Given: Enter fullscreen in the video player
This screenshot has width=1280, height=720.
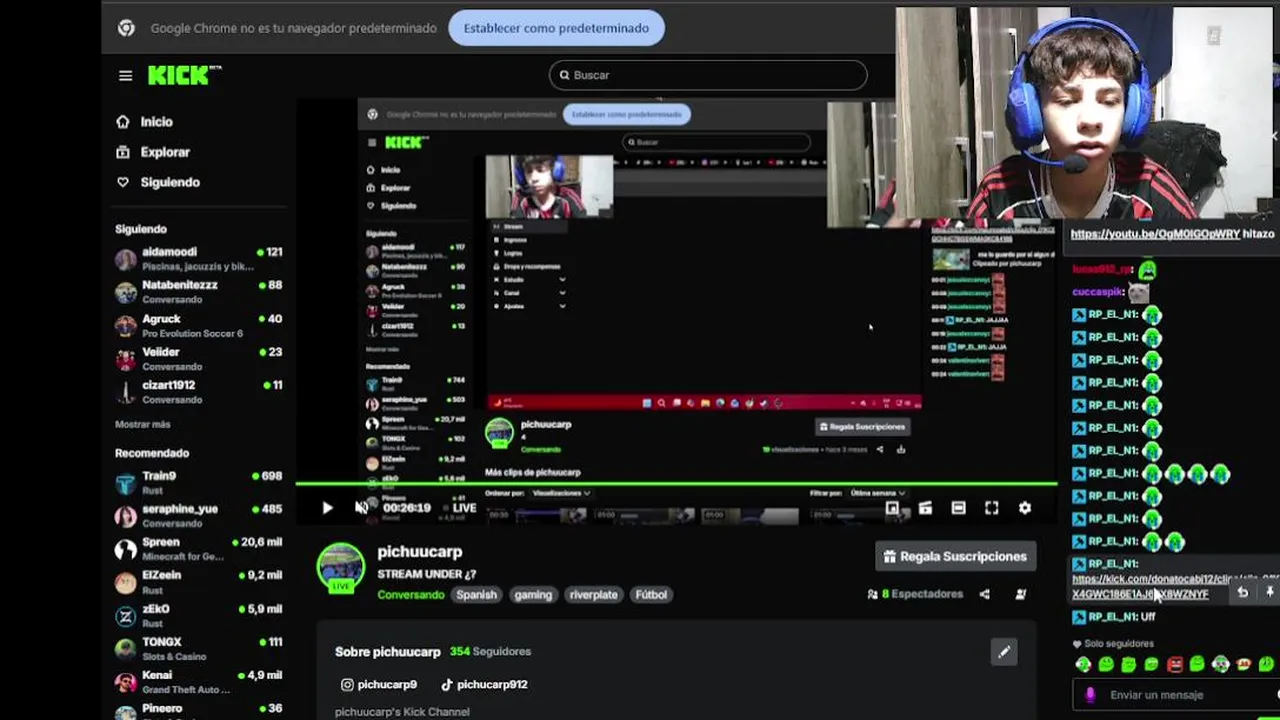Looking at the screenshot, I should click(x=991, y=508).
